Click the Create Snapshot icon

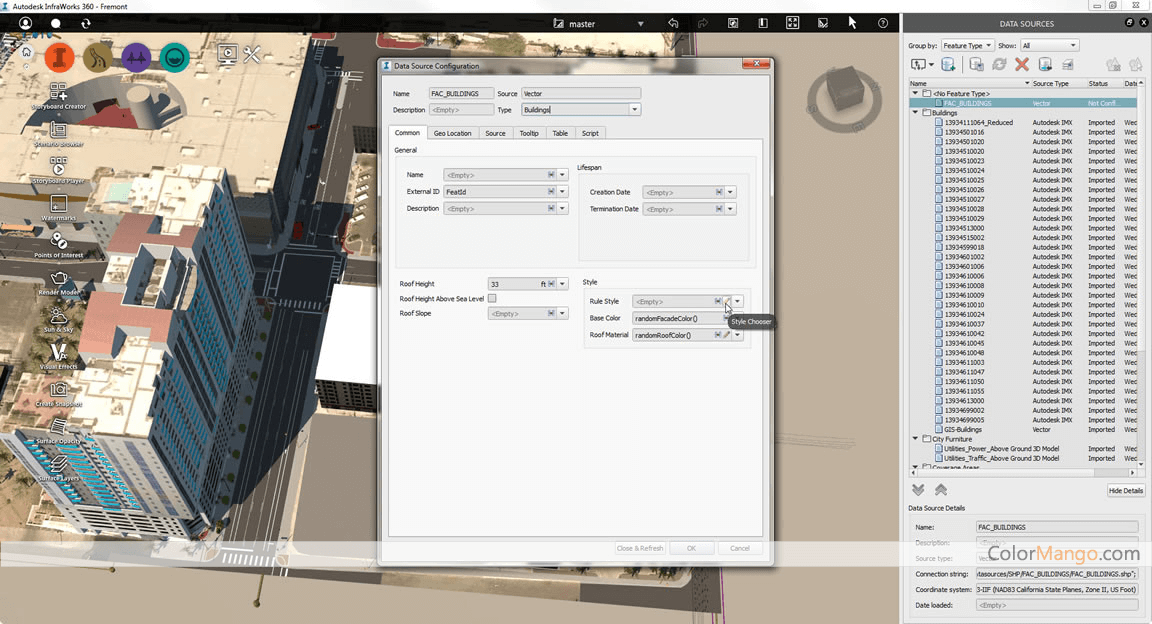(x=58, y=391)
